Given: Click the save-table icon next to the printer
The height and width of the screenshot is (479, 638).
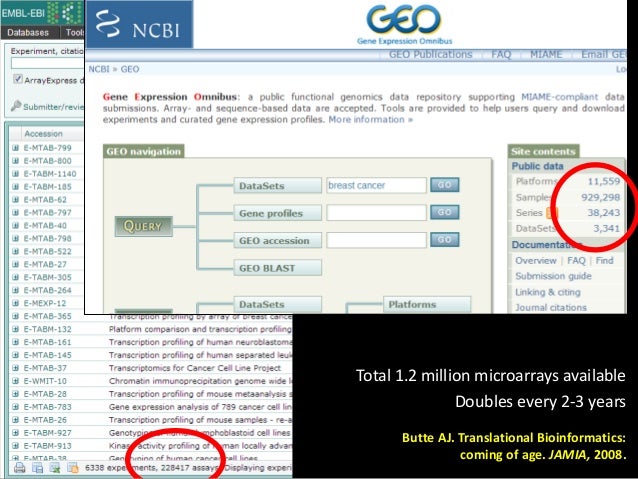Looking at the screenshot, I should click(x=37, y=468).
